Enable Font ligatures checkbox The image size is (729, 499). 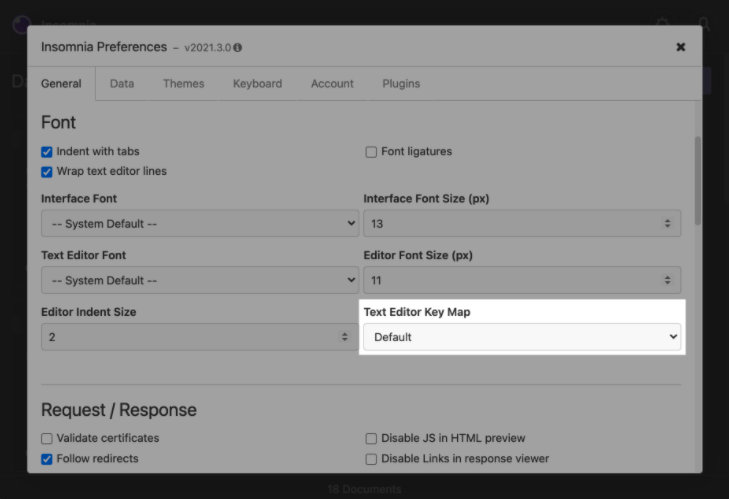[x=371, y=152]
